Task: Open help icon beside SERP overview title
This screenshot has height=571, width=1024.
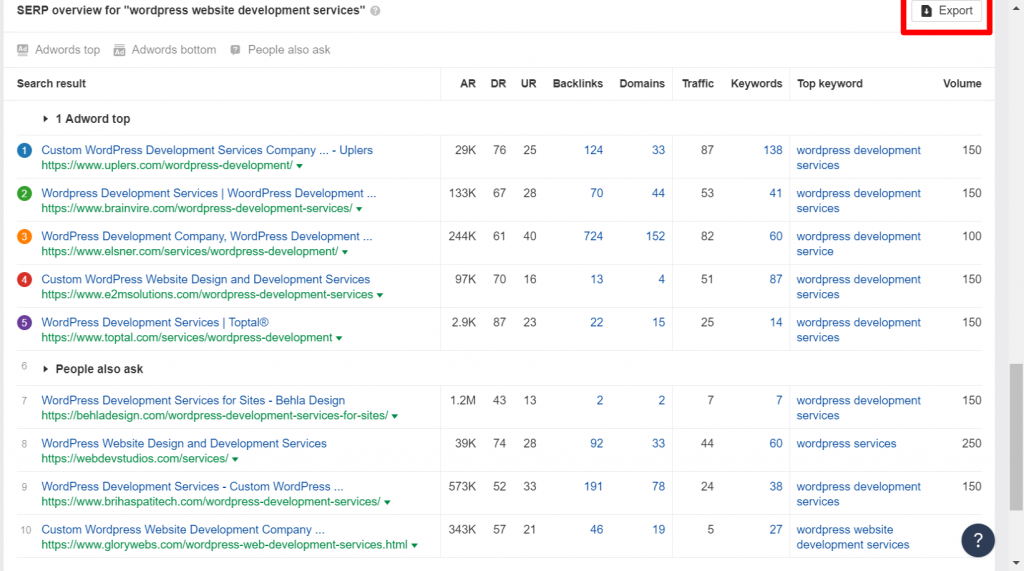Action: (376, 11)
